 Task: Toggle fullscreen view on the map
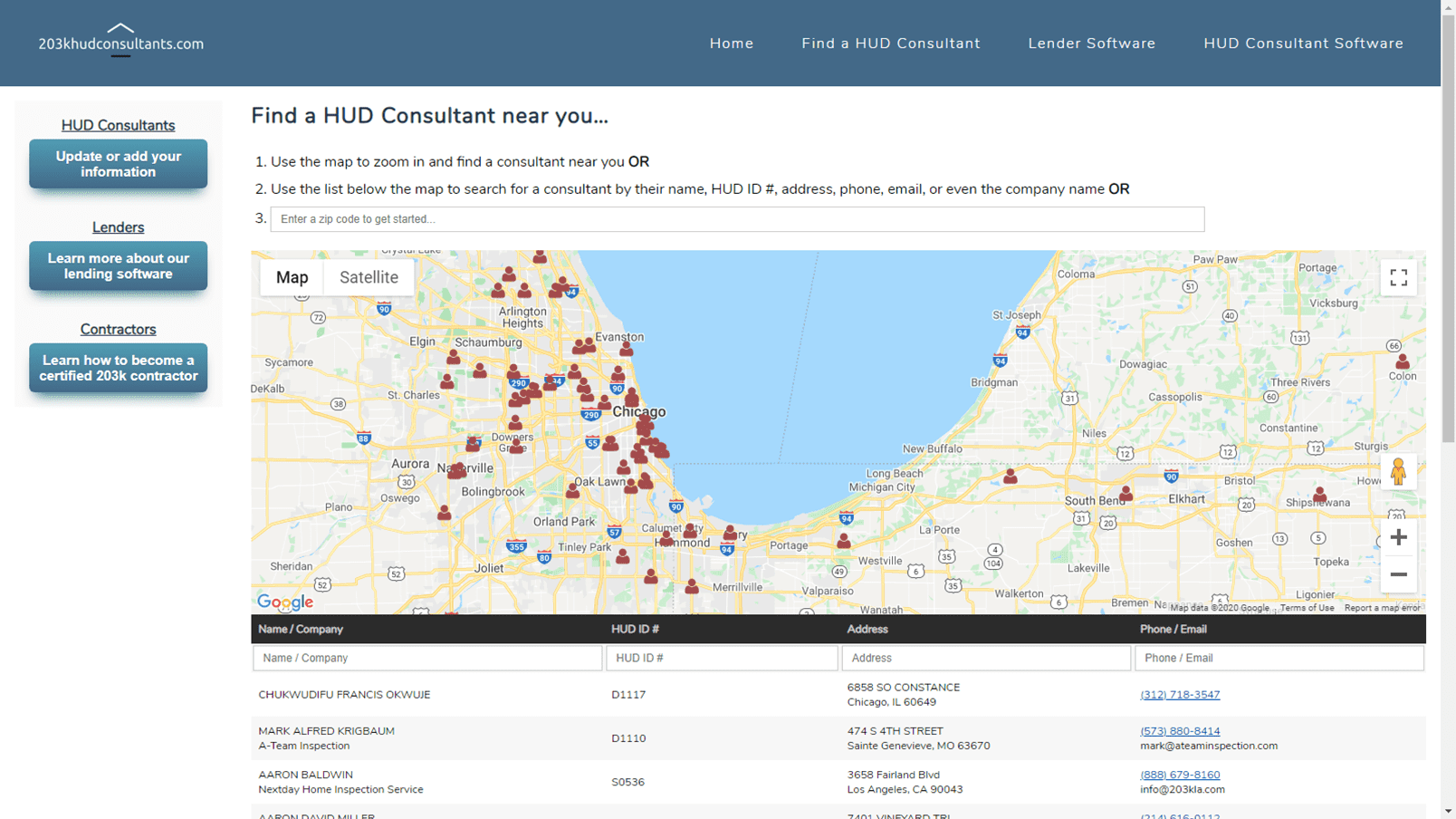tap(1398, 277)
